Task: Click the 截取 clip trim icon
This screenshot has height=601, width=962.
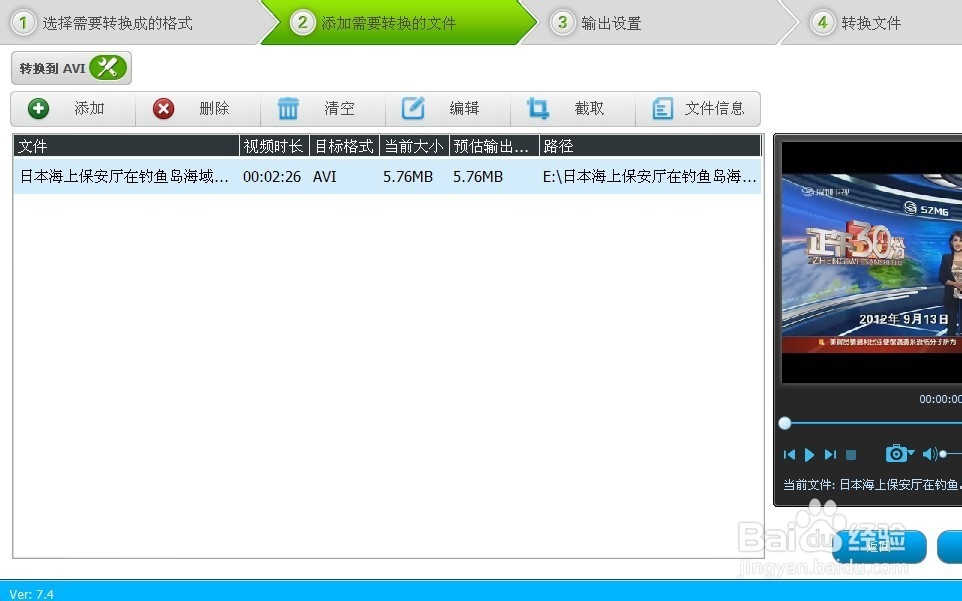Action: (537, 108)
